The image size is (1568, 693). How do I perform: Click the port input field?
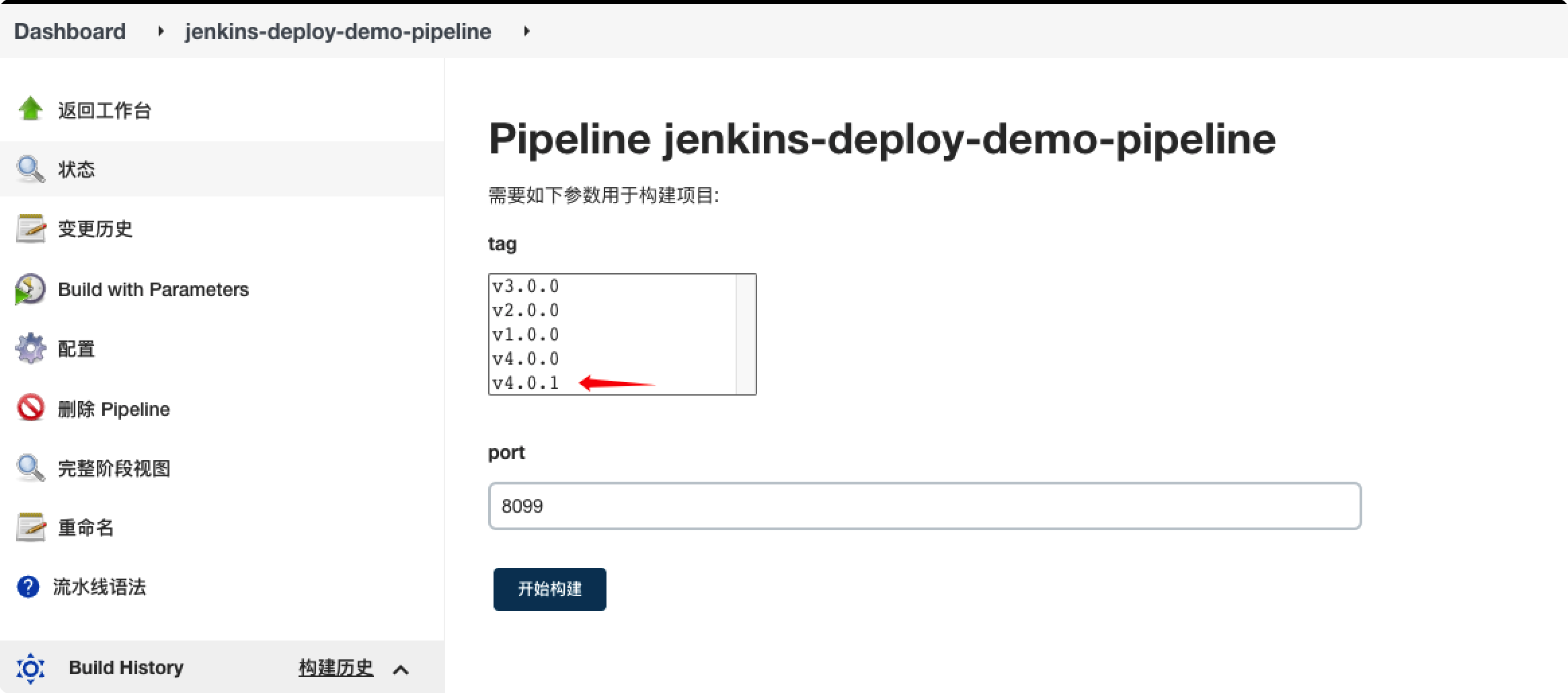tap(925, 506)
